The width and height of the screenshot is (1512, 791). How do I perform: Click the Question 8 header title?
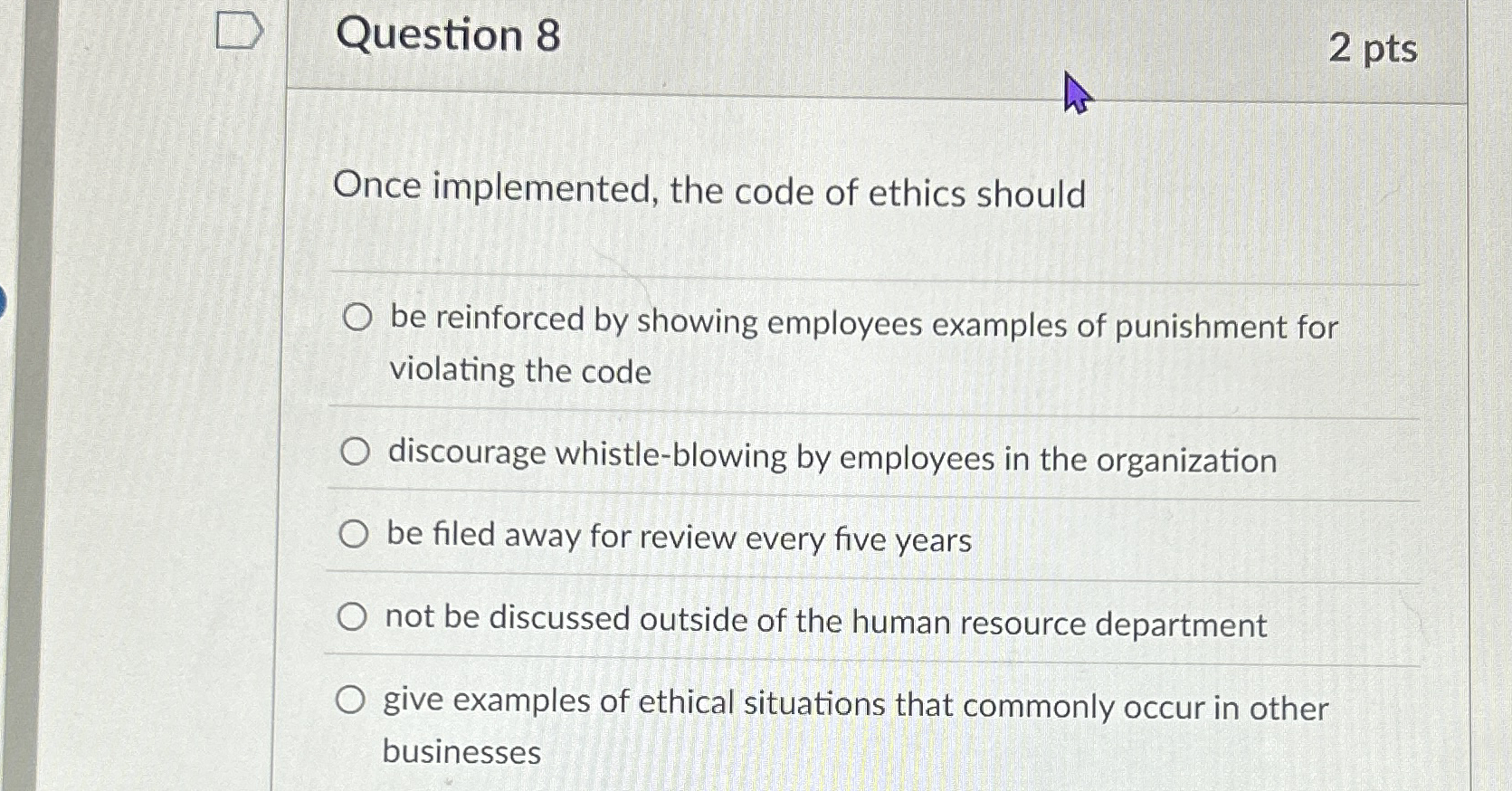pyautogui.click(x=450, y=37)
